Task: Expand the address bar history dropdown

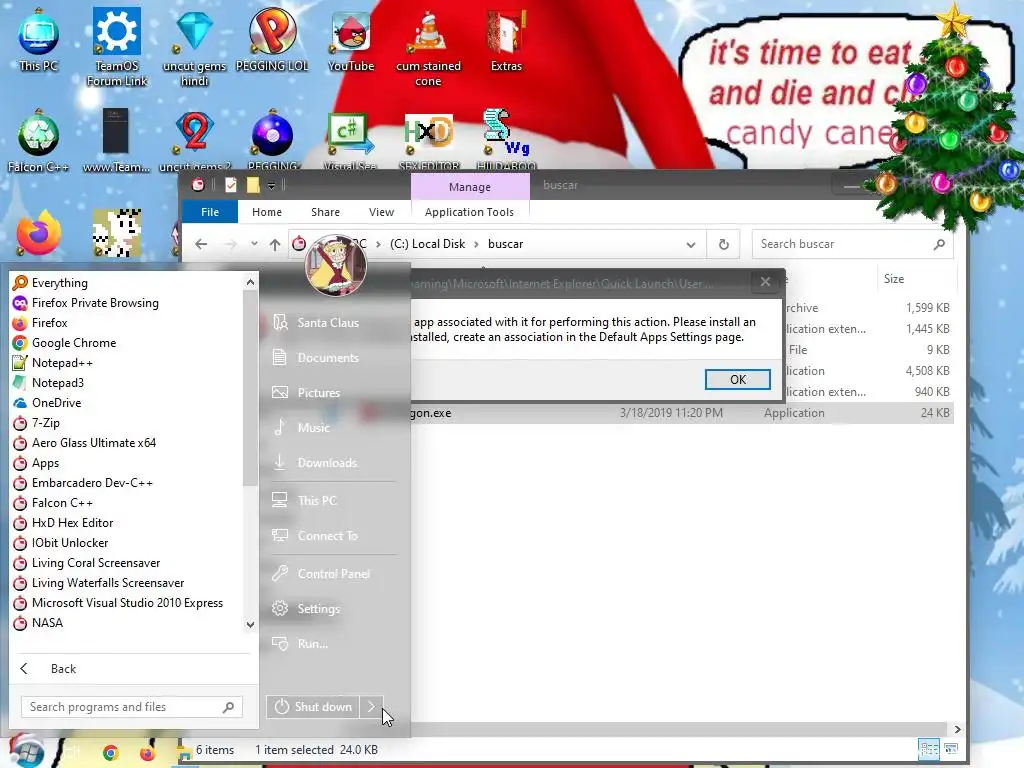Action: coord(691,244)
